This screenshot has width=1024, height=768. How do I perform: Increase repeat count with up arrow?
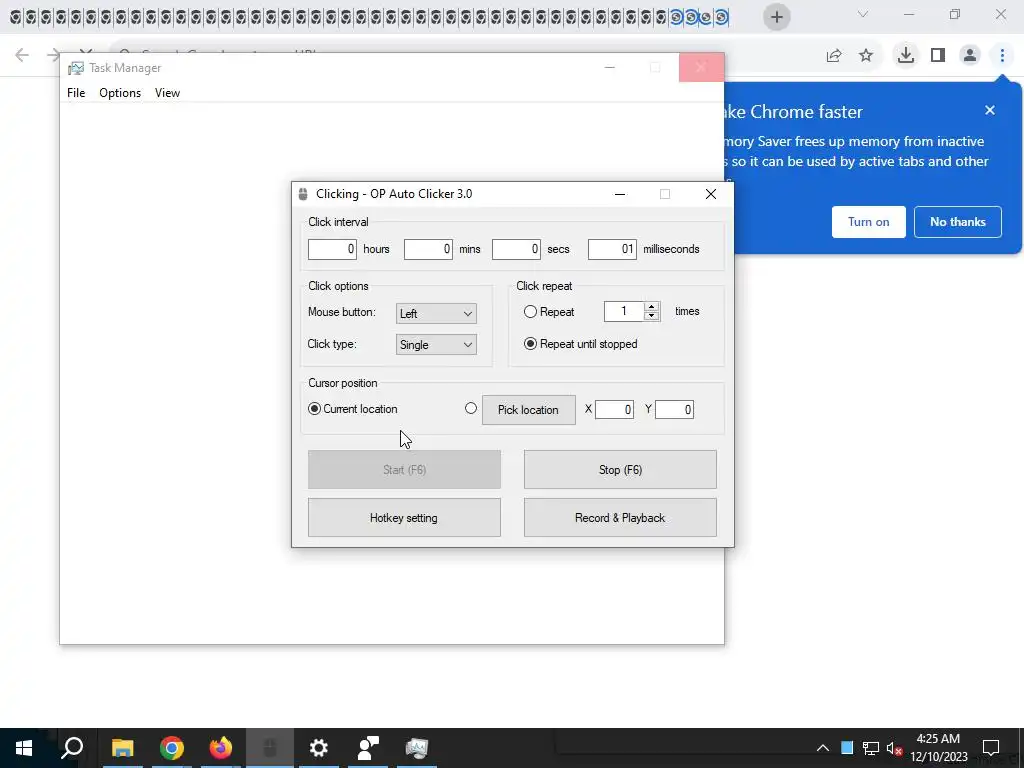pos(651,307)
